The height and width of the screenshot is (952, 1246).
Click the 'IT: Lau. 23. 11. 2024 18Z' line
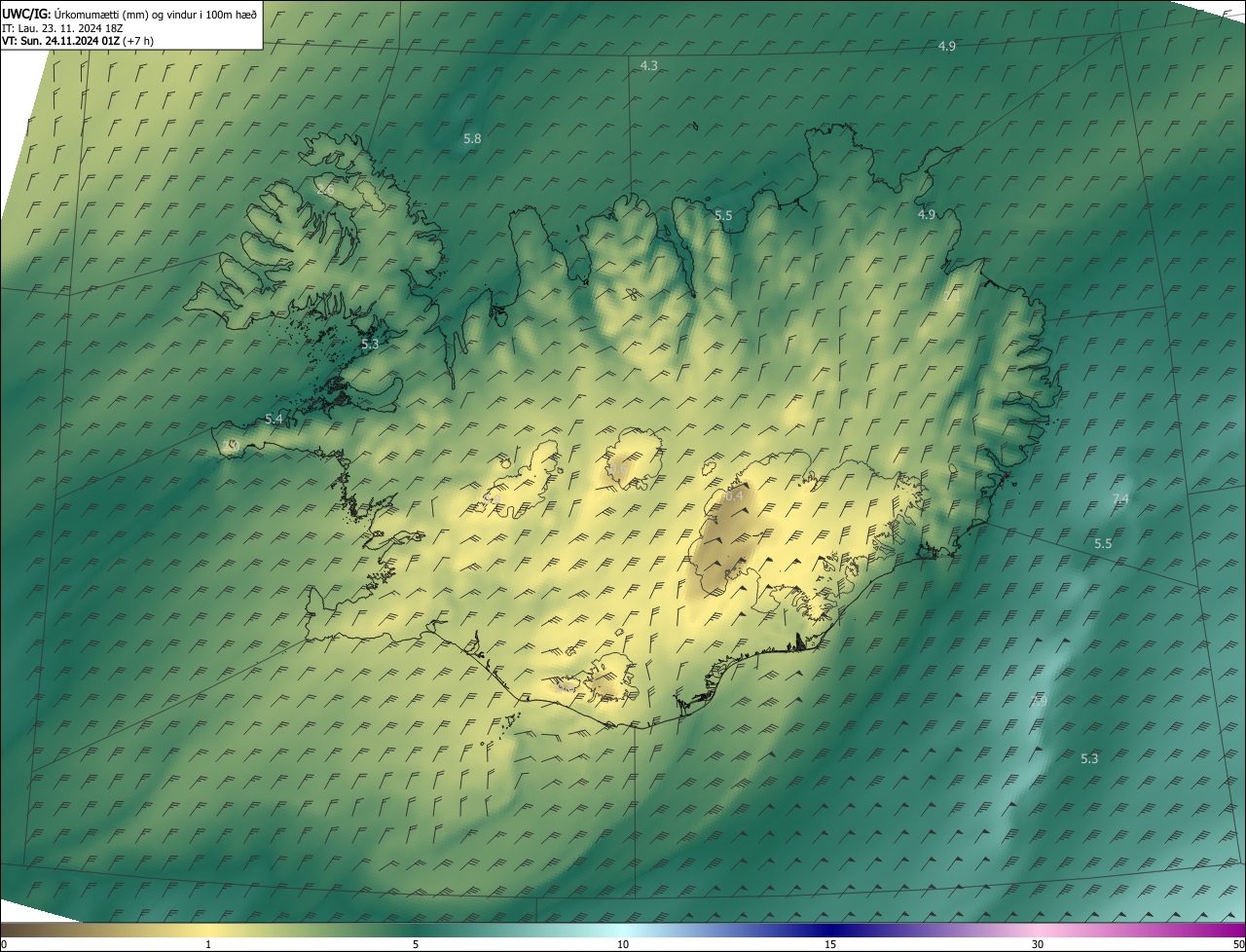61,28
